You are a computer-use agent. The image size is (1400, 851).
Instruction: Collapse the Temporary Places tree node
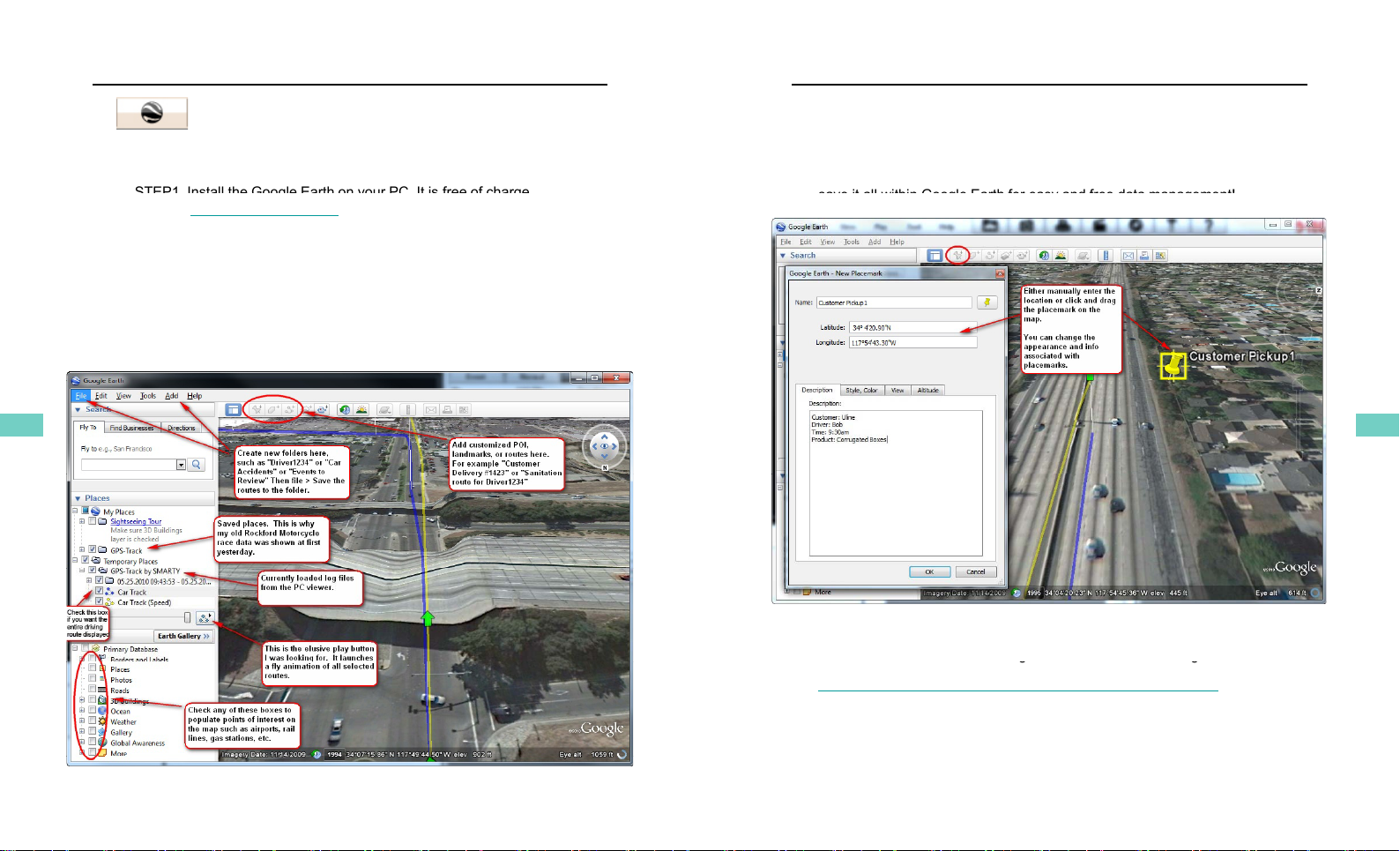pos(75,560)
